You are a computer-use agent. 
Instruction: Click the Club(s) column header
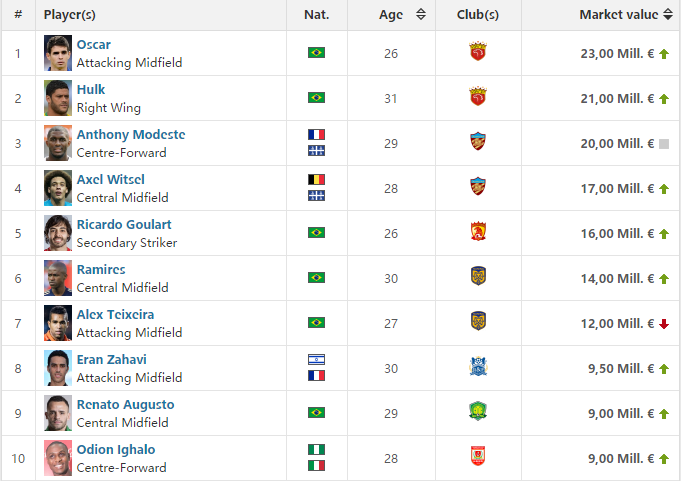tap(478, 15)
